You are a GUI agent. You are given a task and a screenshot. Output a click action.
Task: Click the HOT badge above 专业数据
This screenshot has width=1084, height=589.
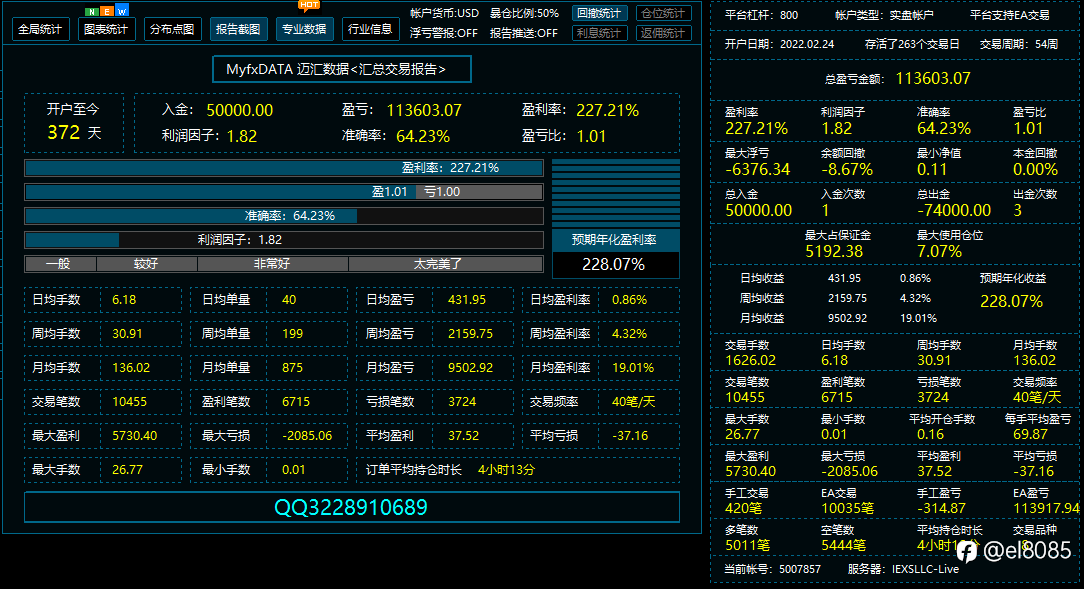309,6
